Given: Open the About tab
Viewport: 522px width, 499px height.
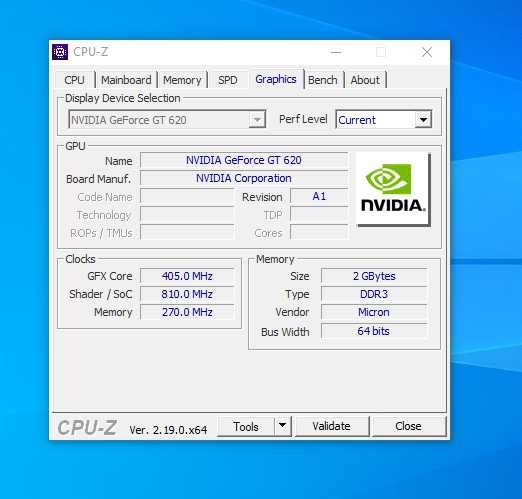Looking at the screenshot, I should 365,80.
